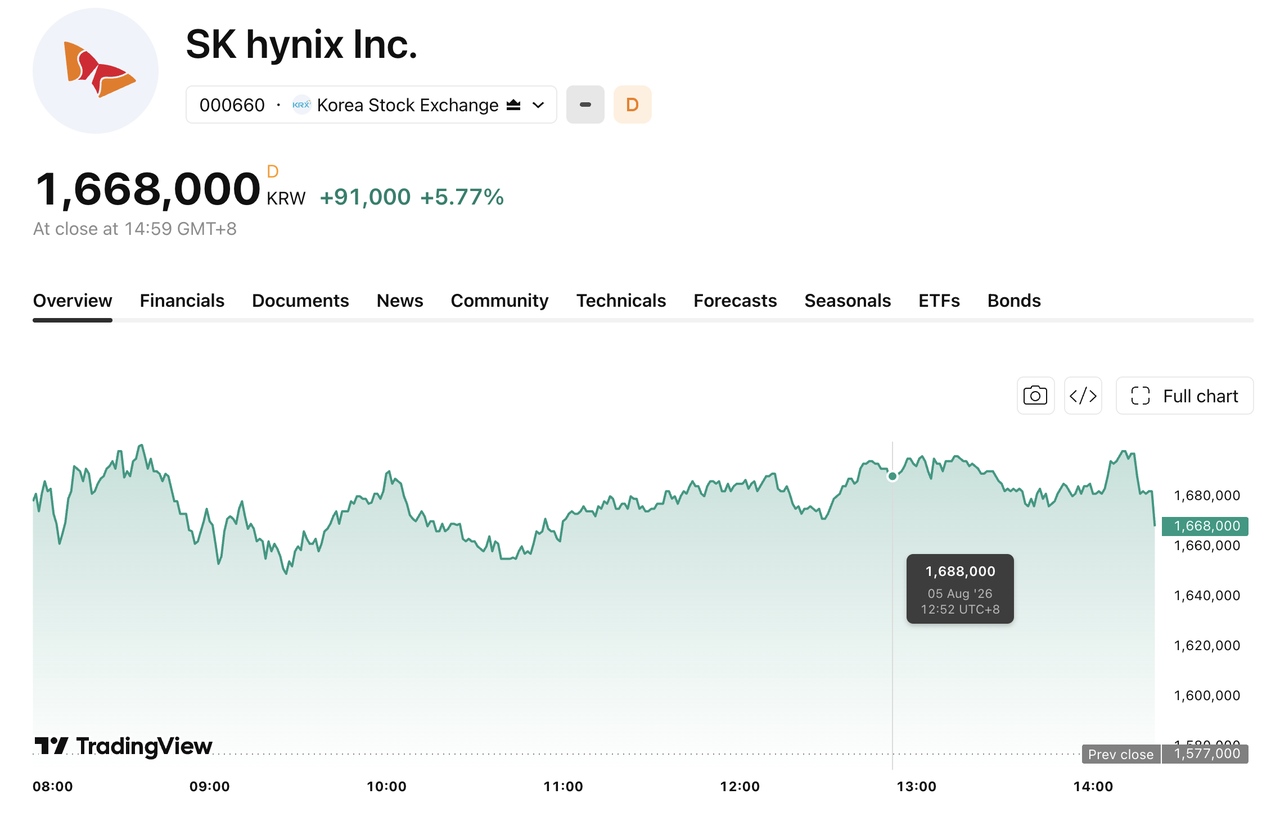Image resolution: width=1280 pixels, height=817 pixels.
Task: Click the green 1,668,000 current price label
Action: point(1205,526)
